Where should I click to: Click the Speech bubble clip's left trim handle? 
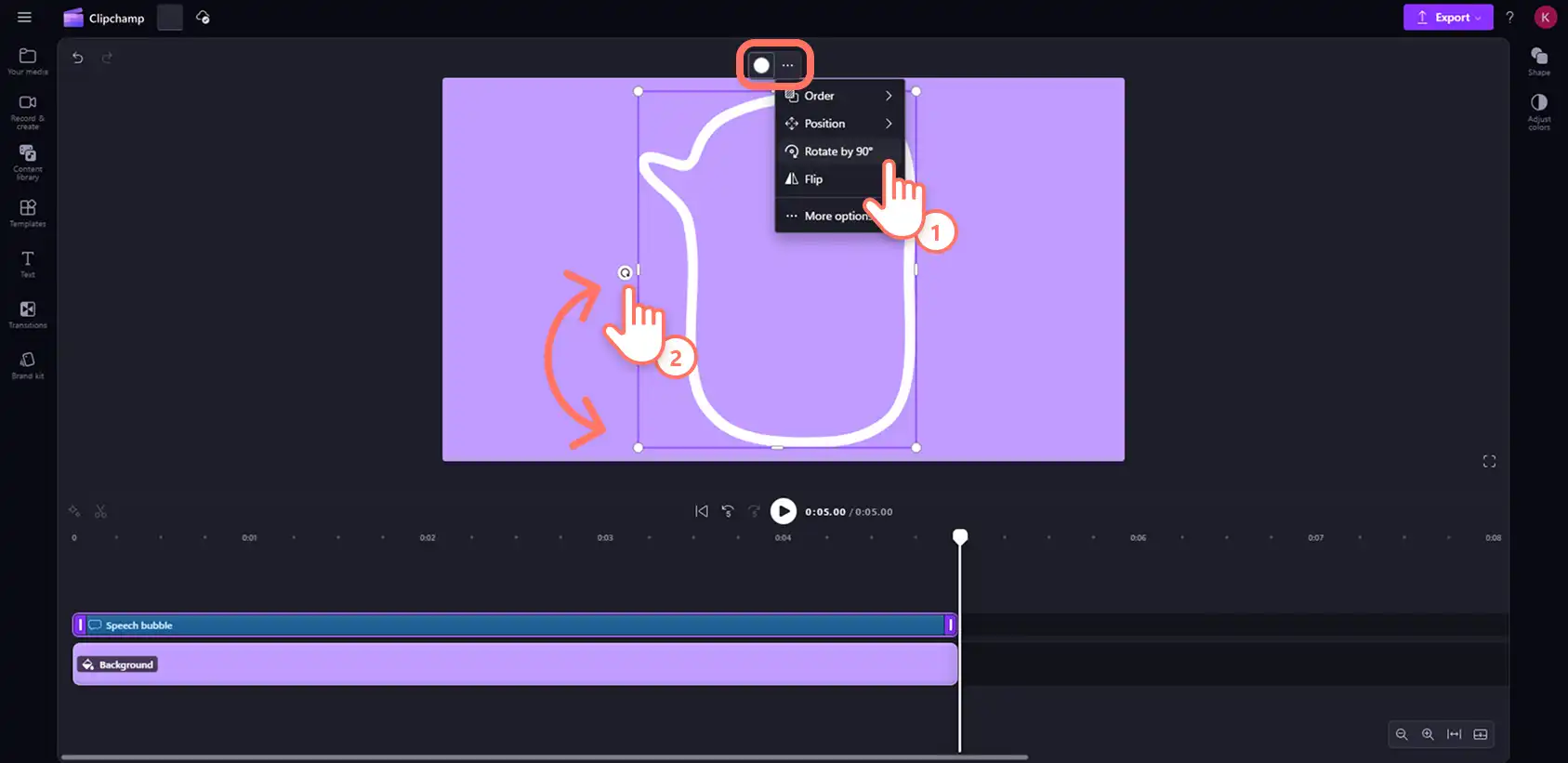(80, 625)
